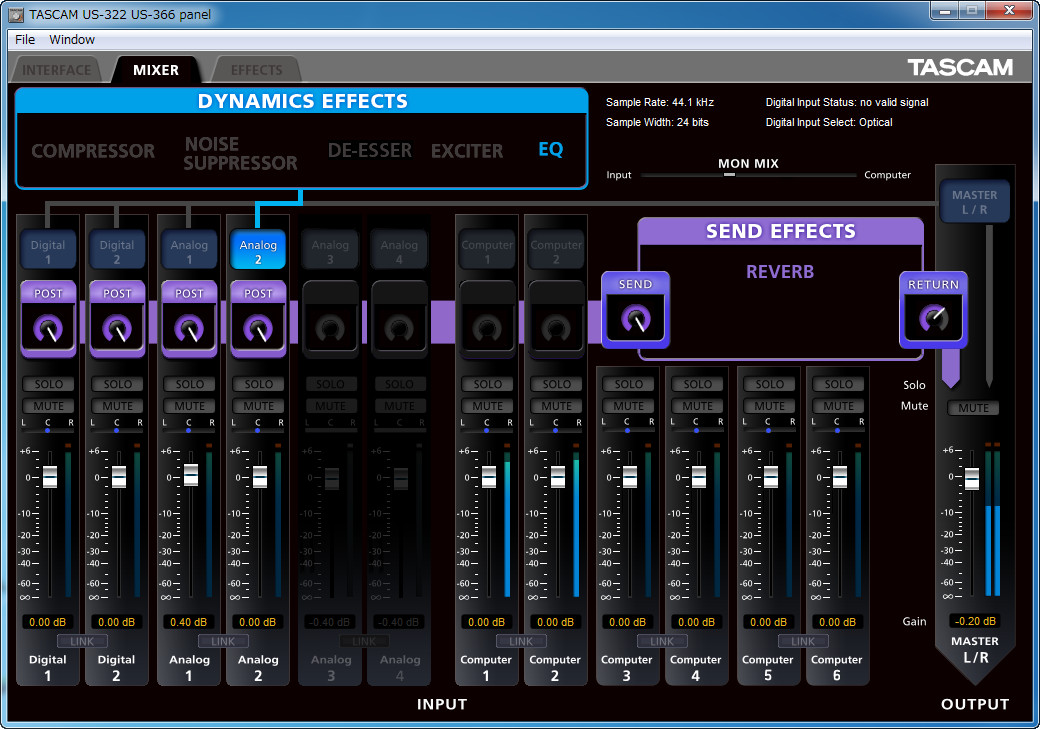Click the Sample Rate: 44.1 kHz text
This screenshot has height=729, width=1040.
coord(660,102)
